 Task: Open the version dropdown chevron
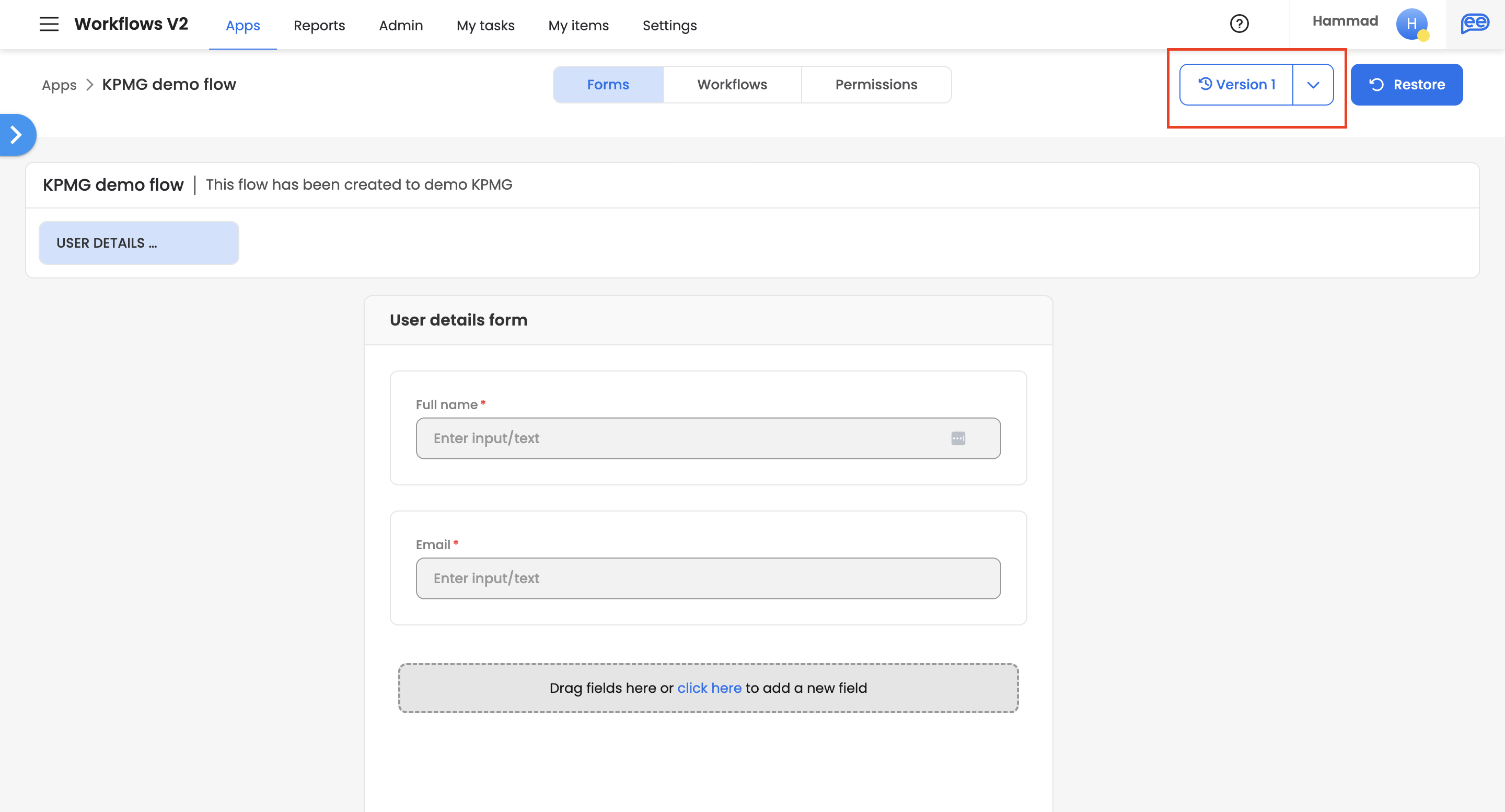(1313, 85)
